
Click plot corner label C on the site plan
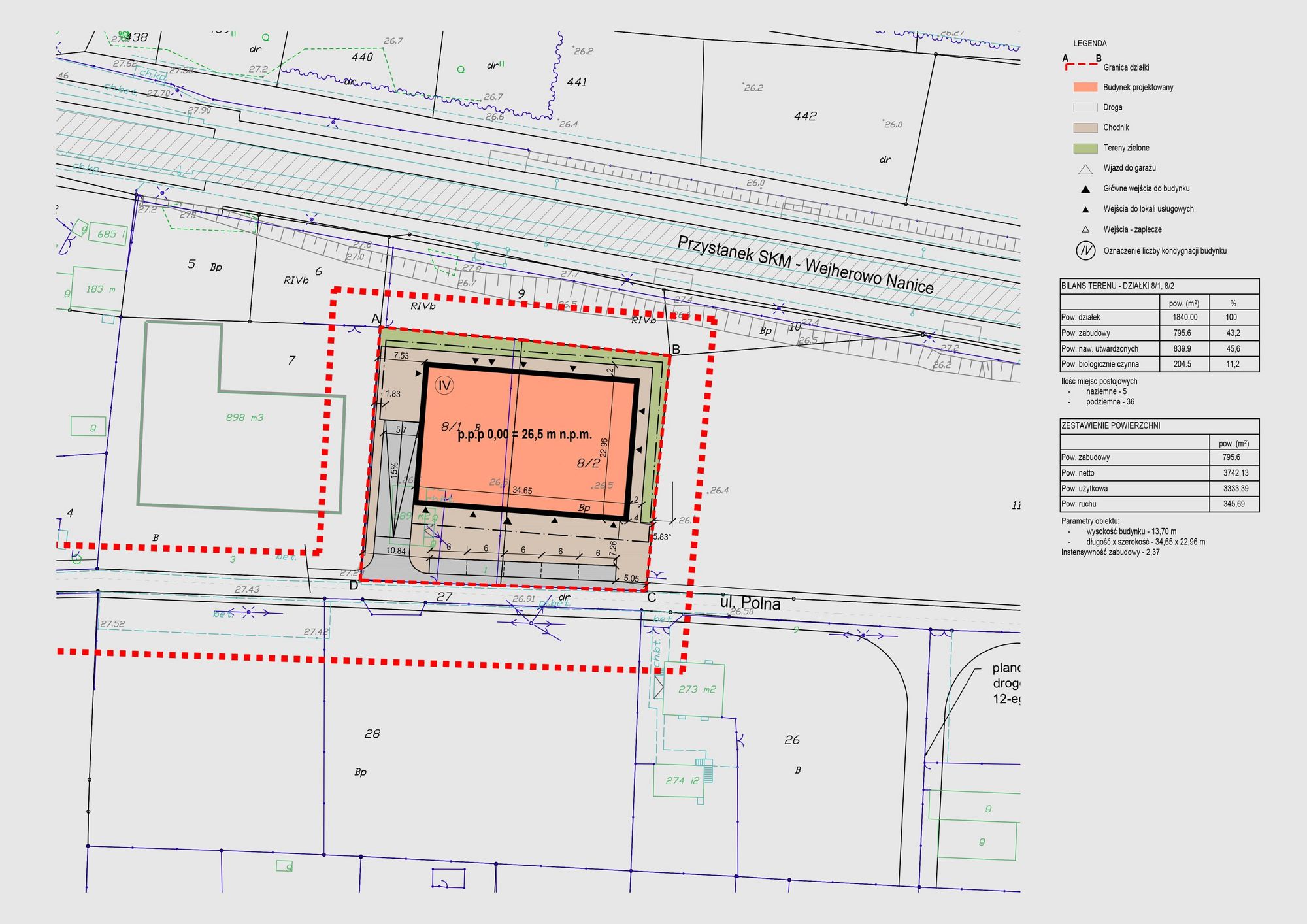[652, 598]
